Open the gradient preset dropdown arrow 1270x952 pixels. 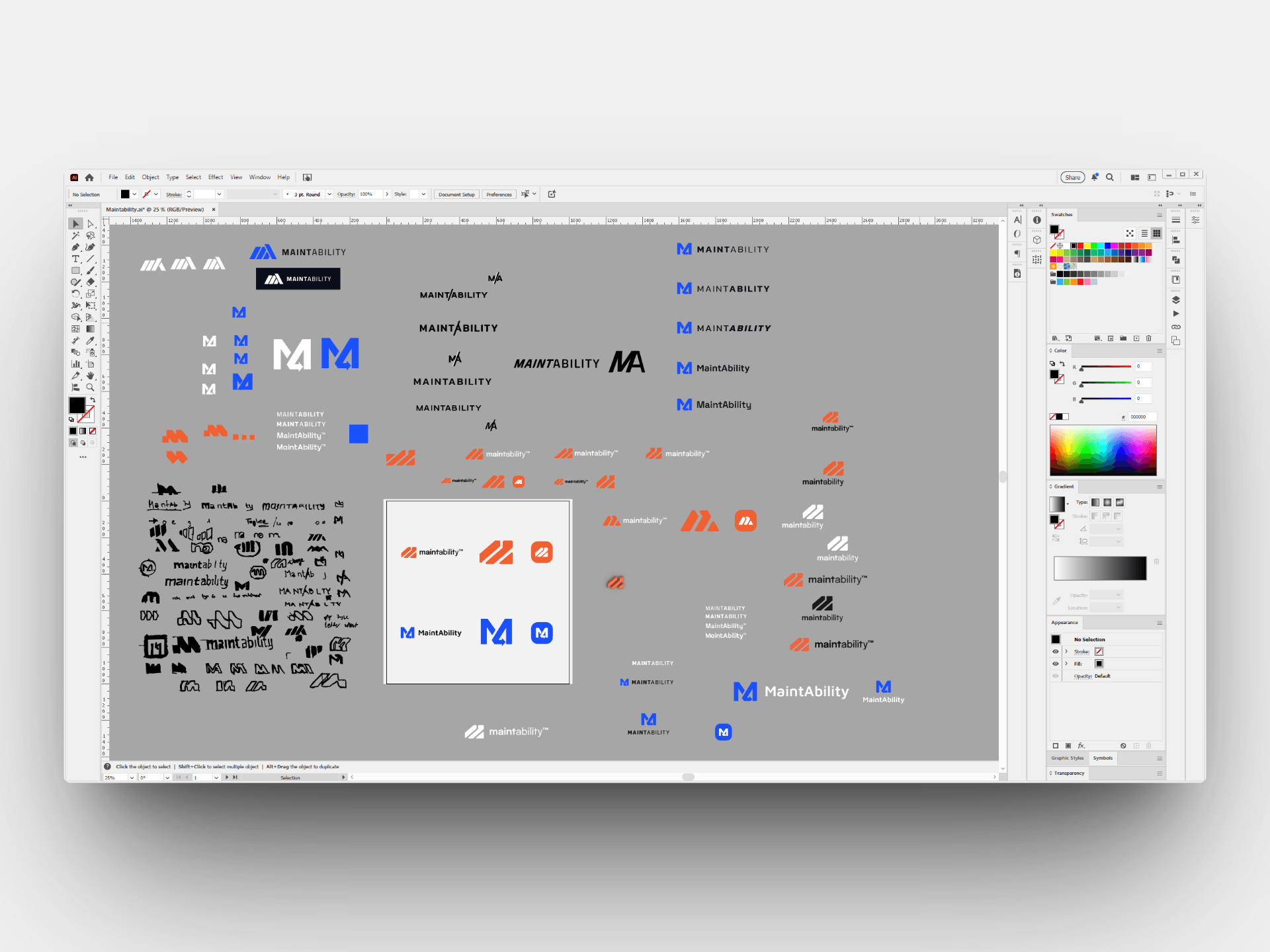(x=1068, y=504)
